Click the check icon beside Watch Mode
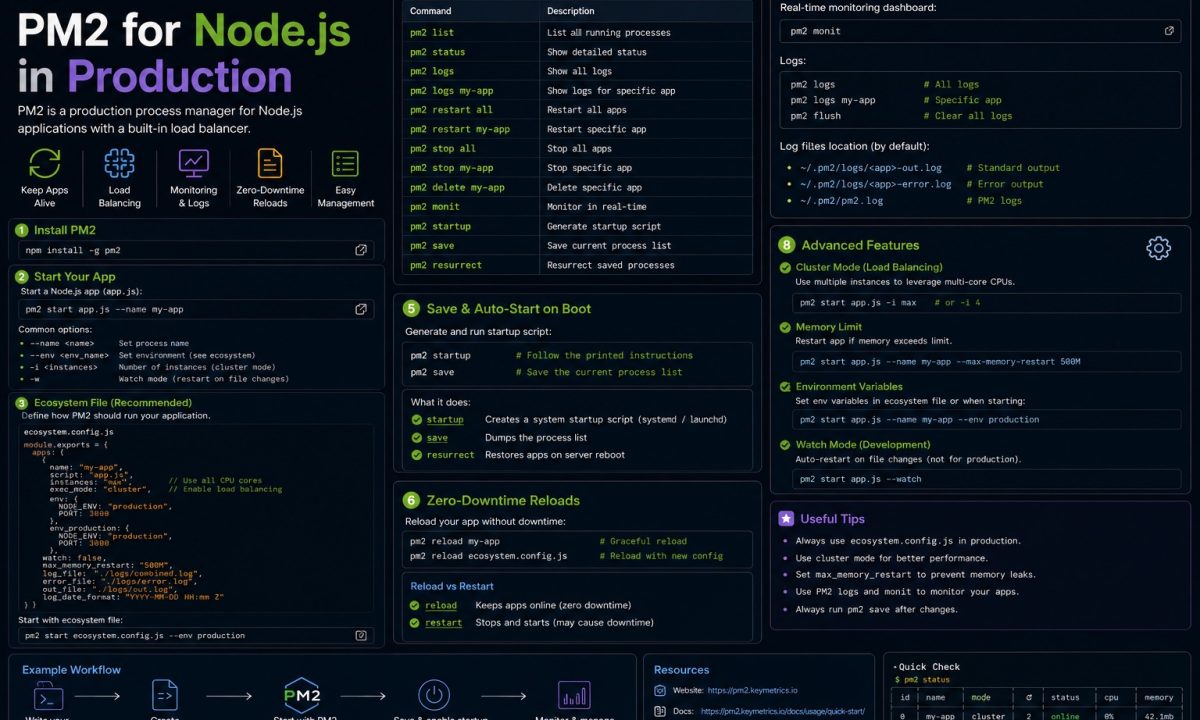The image size is (1200, 720). pyautogui.click(x=785, y=444)
